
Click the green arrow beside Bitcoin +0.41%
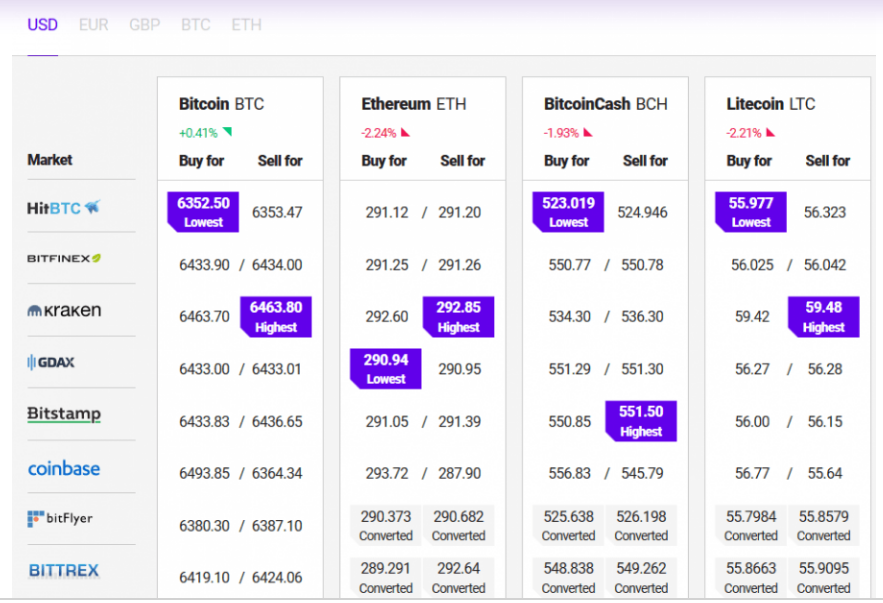click(228, 132)
